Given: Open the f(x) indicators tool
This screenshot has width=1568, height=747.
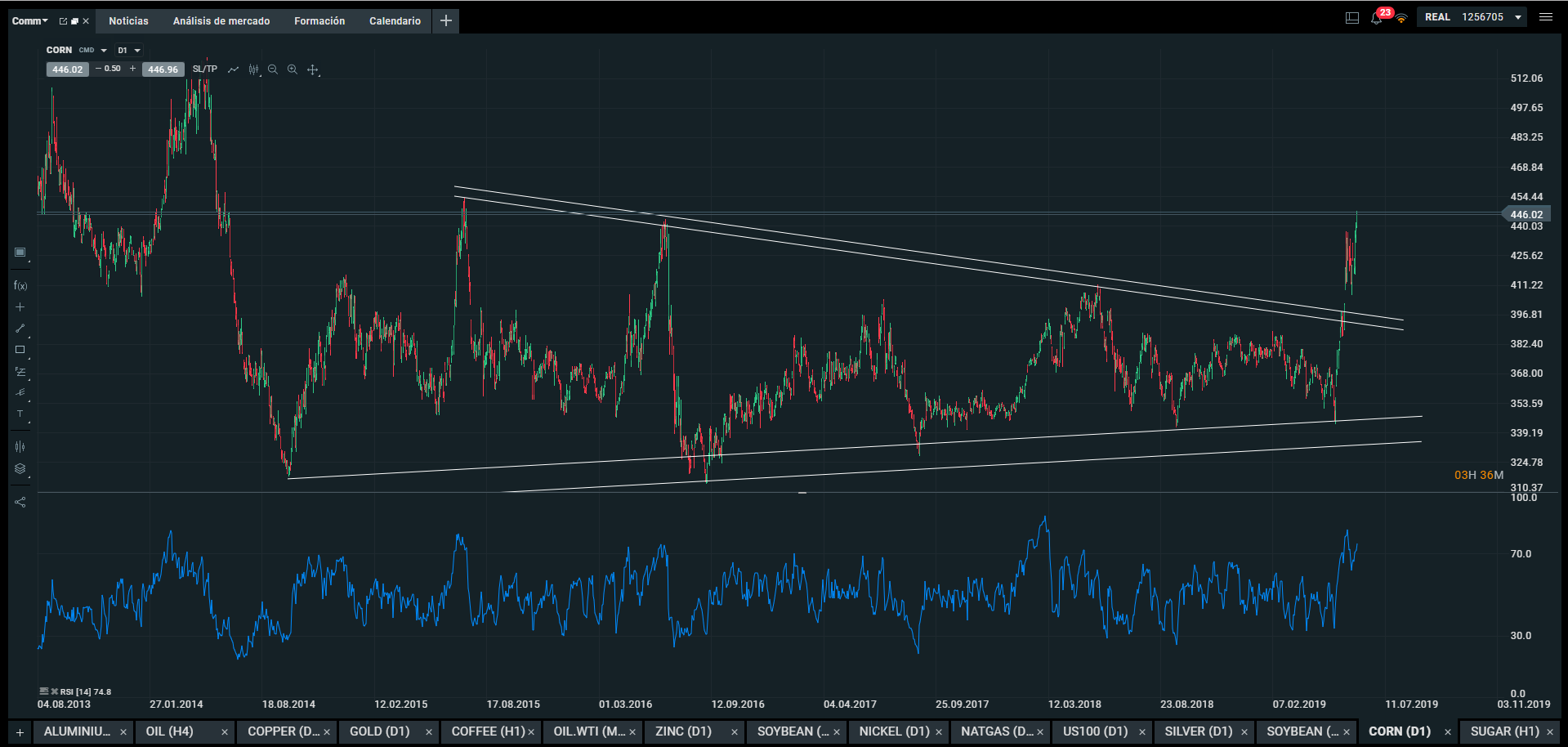Looking at the screenshot, I should 20,285.
